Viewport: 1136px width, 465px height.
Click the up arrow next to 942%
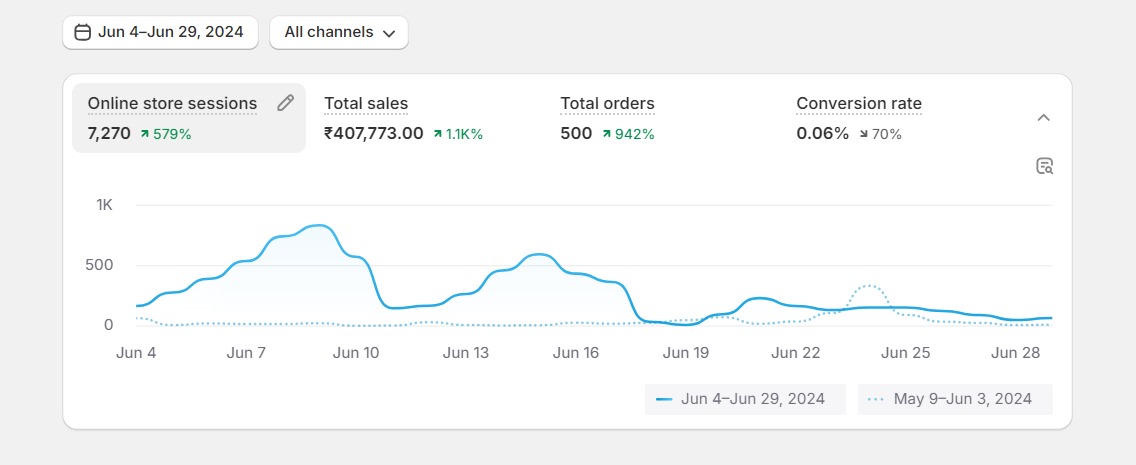coord(607,133)
